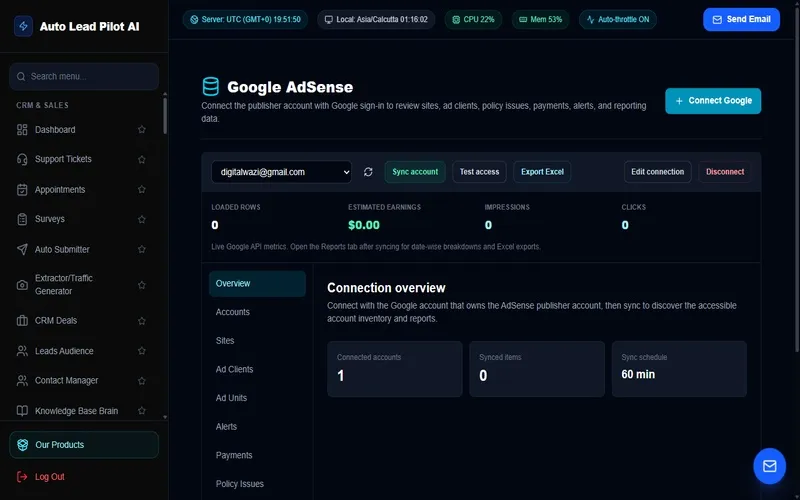Click the magnifier icon in the menu search
The width and height of the screenshot is (800, 500).
click(21, 77)
